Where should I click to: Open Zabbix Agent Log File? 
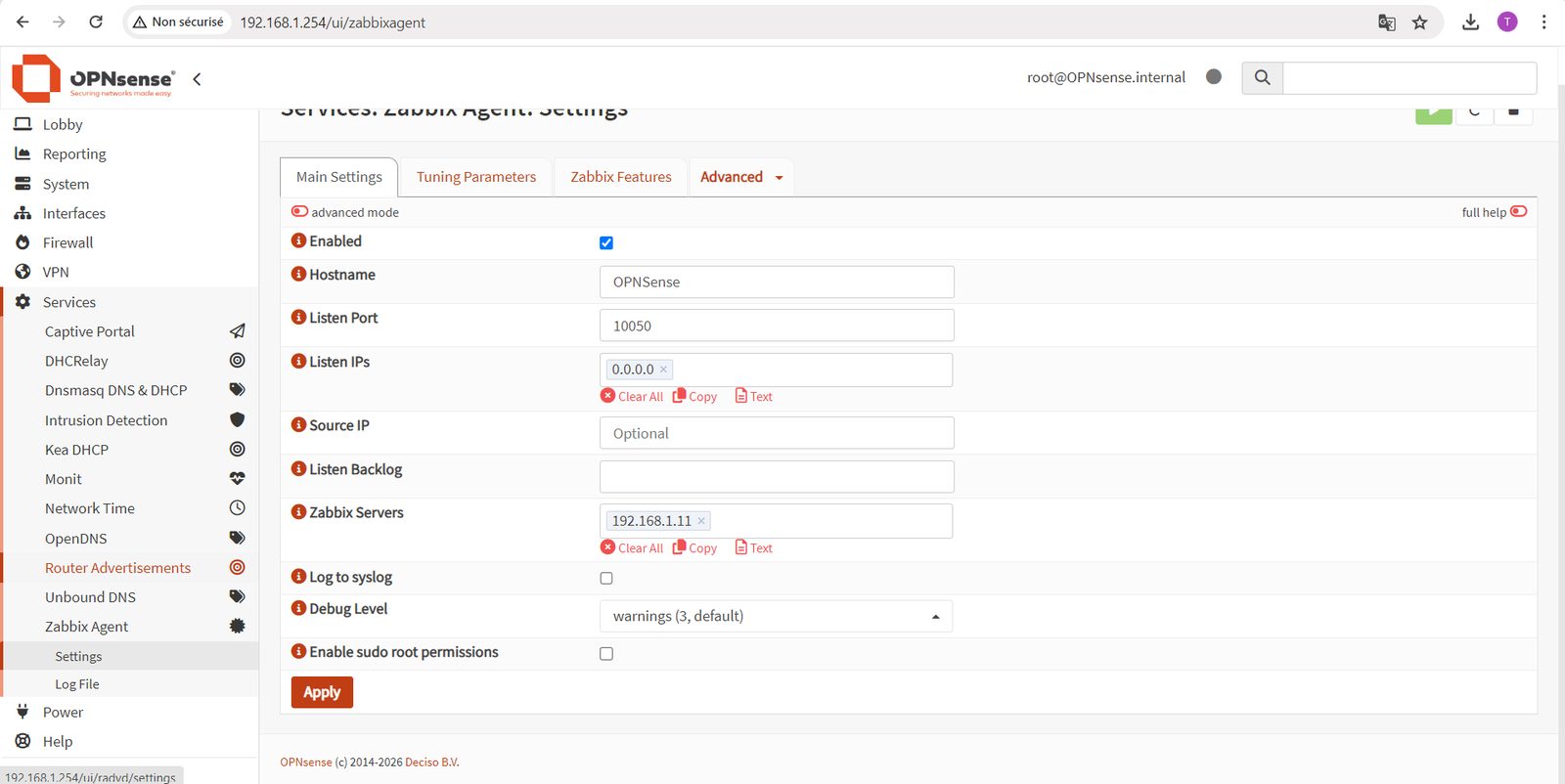click(x=77, y=684)
